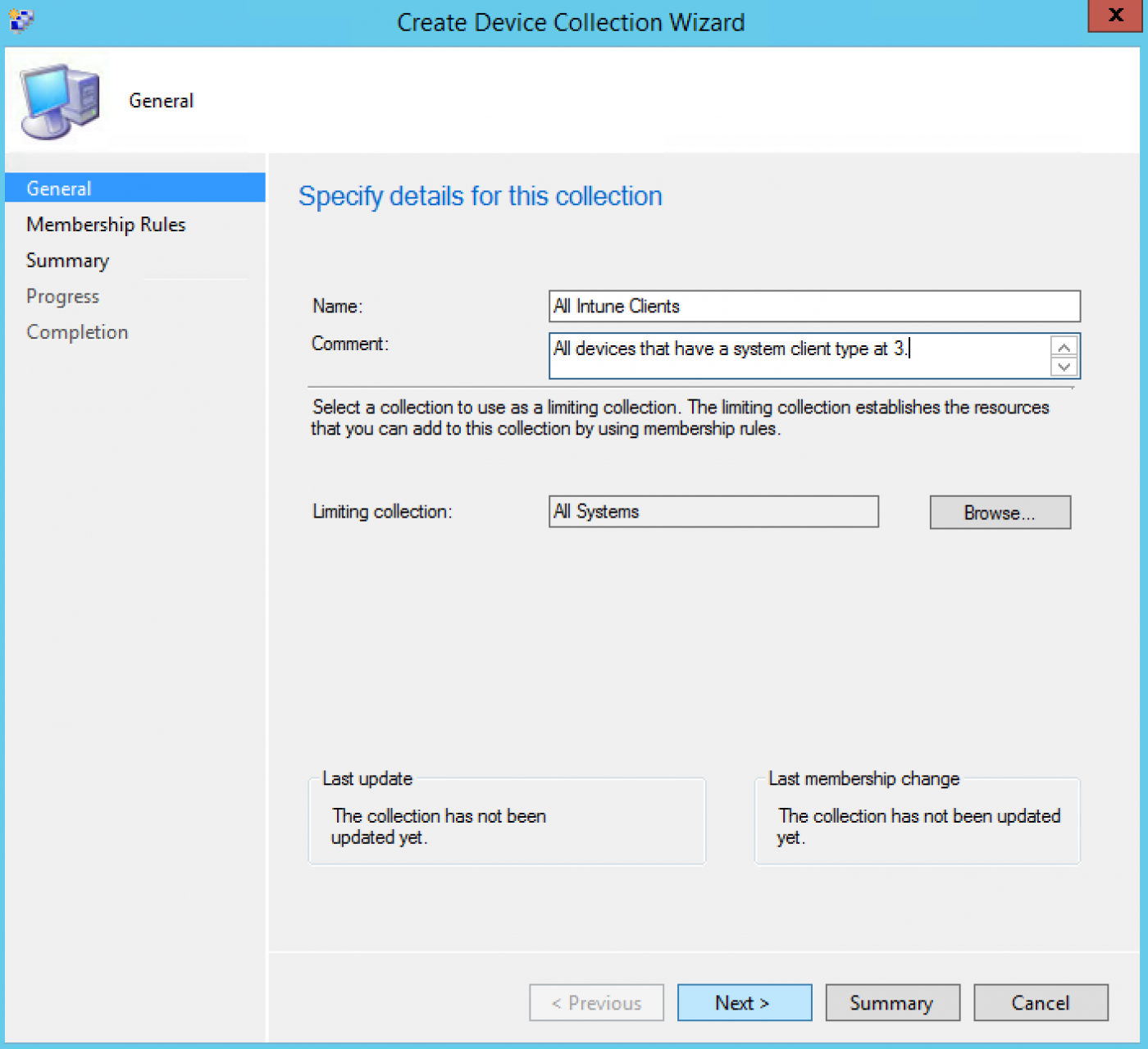Close the wizard with the X button

(x=1114, y=15)
